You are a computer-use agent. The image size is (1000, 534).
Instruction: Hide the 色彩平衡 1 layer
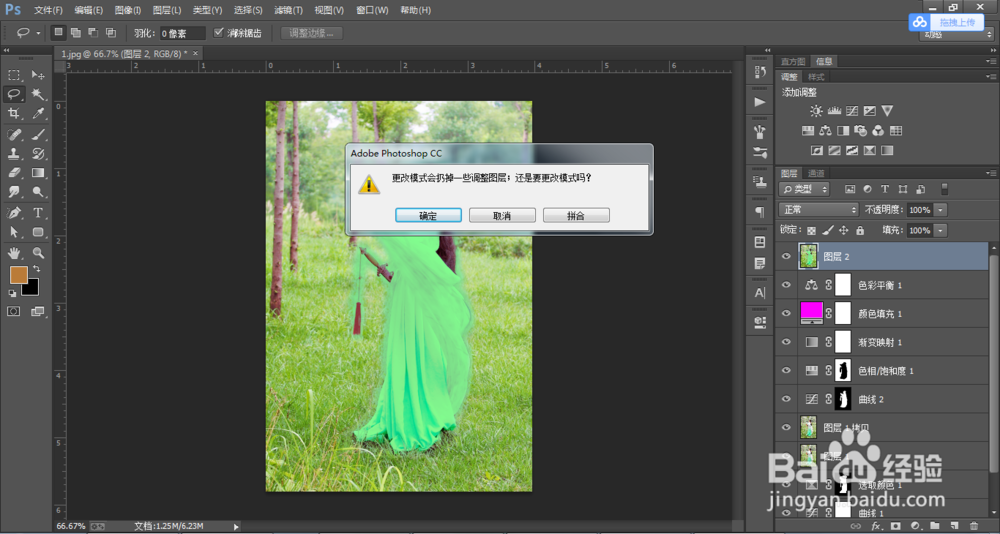click(786, 285)
